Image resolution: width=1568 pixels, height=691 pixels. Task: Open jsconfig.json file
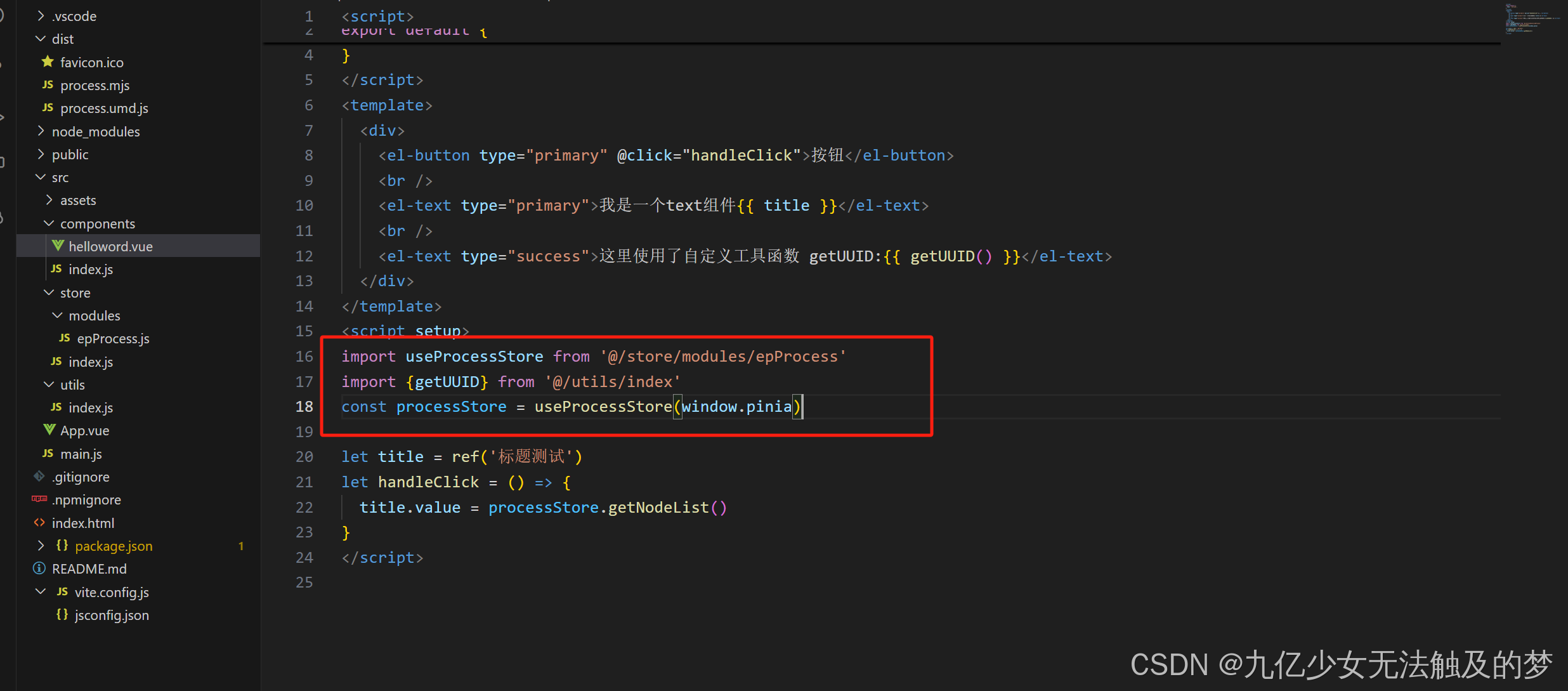[x=112, y=615]
